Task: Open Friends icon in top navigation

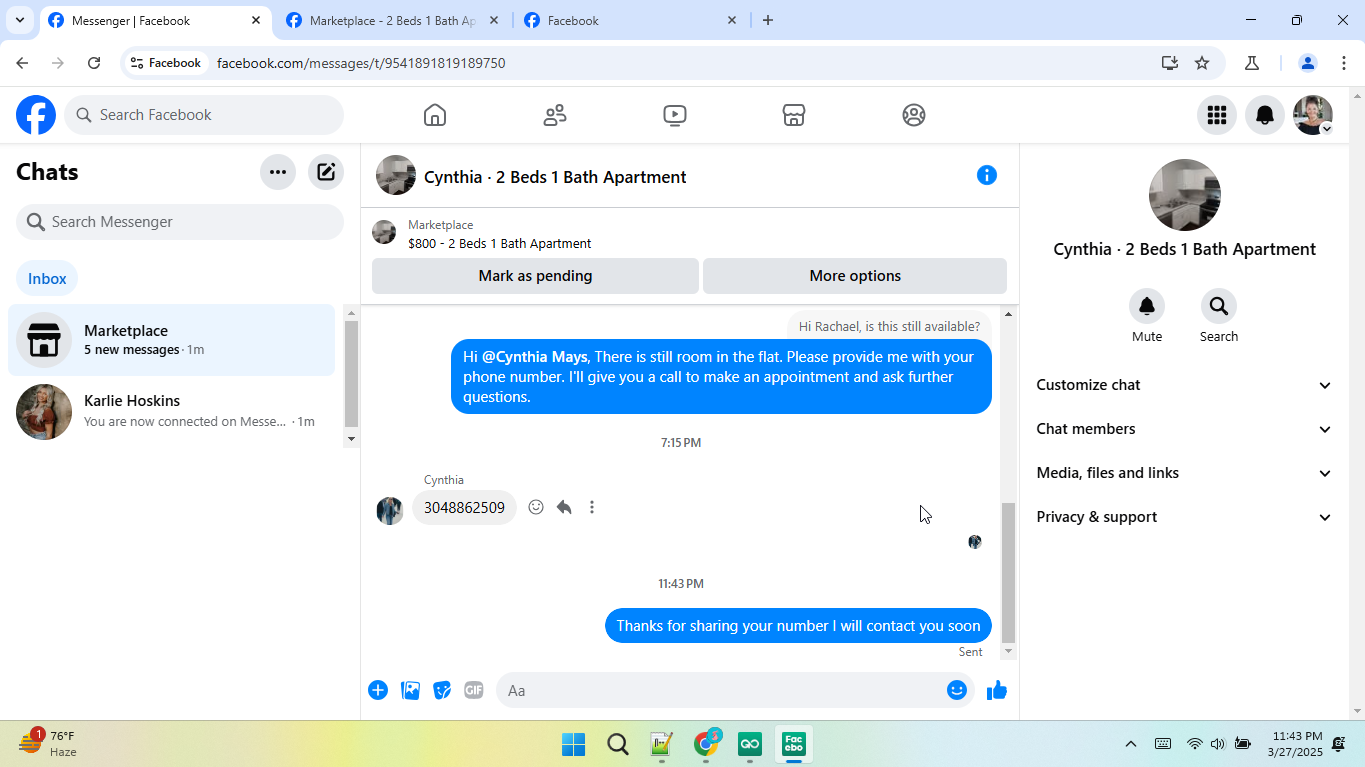Action: click(555, 115)
